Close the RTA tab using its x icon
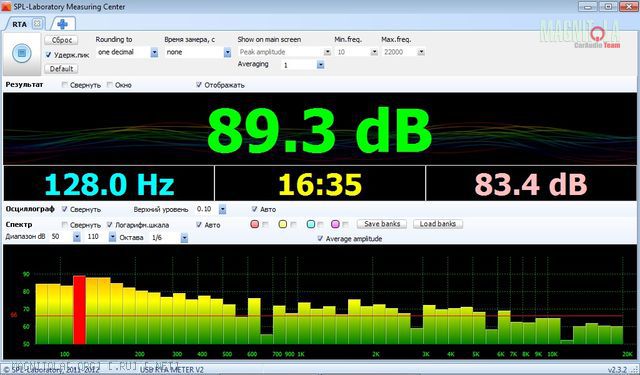Image resolution: width=640 pixels, height=375 pixels. point(37,24)
